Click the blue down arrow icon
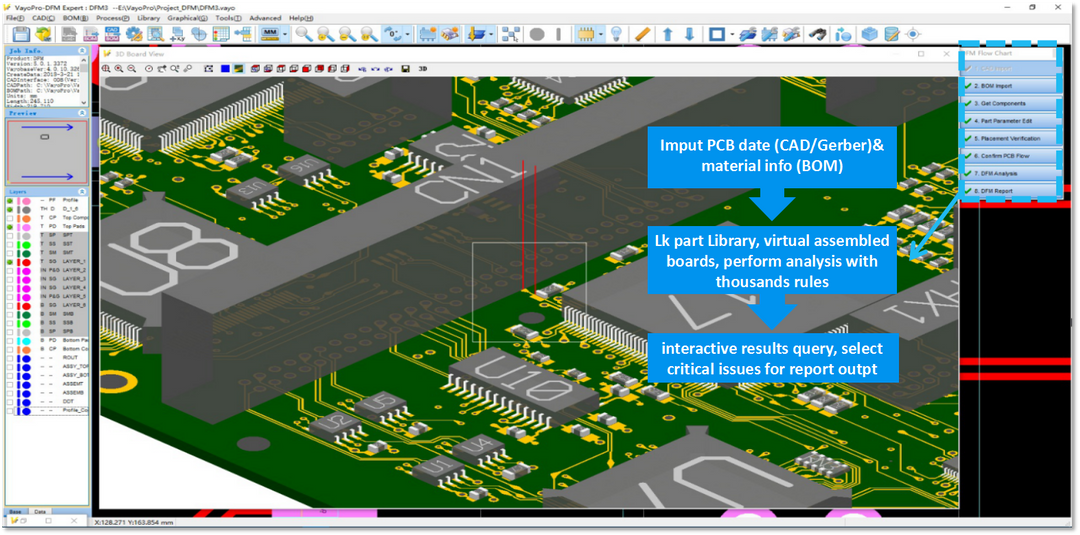1080x535 pixels. [x=689, y=34]
